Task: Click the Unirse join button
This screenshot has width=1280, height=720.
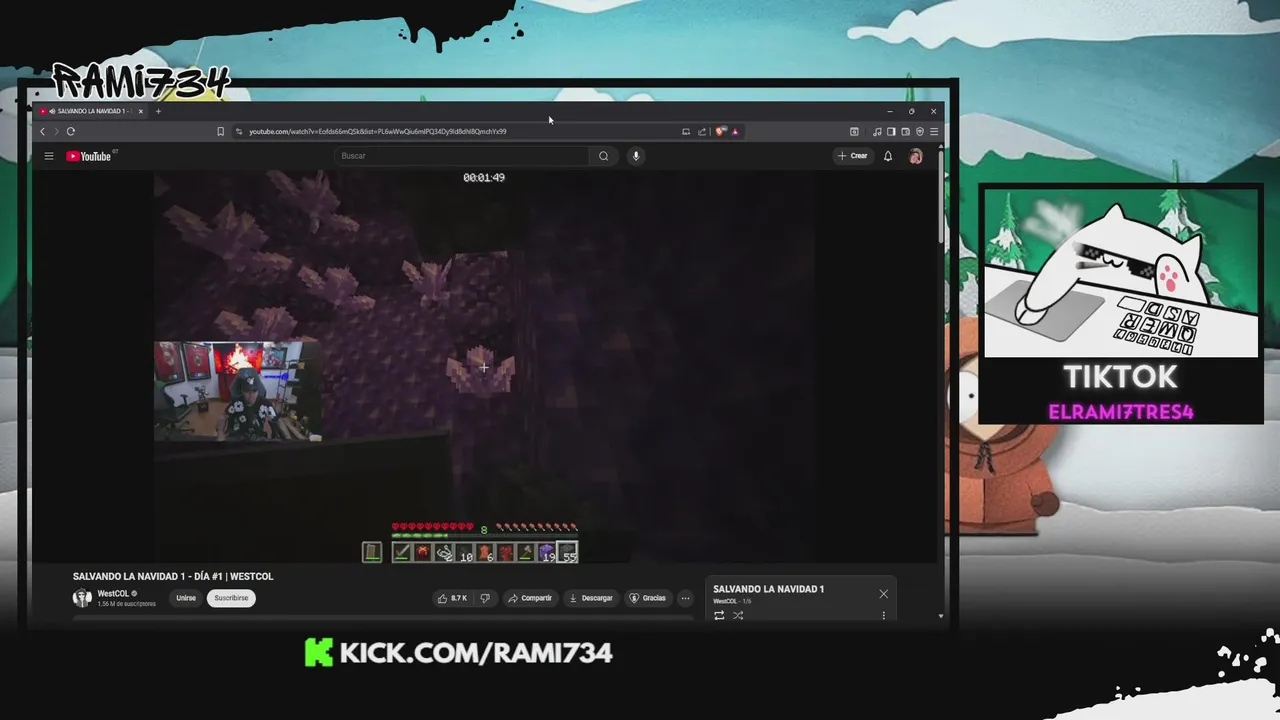Action: [x=186, y=598]
